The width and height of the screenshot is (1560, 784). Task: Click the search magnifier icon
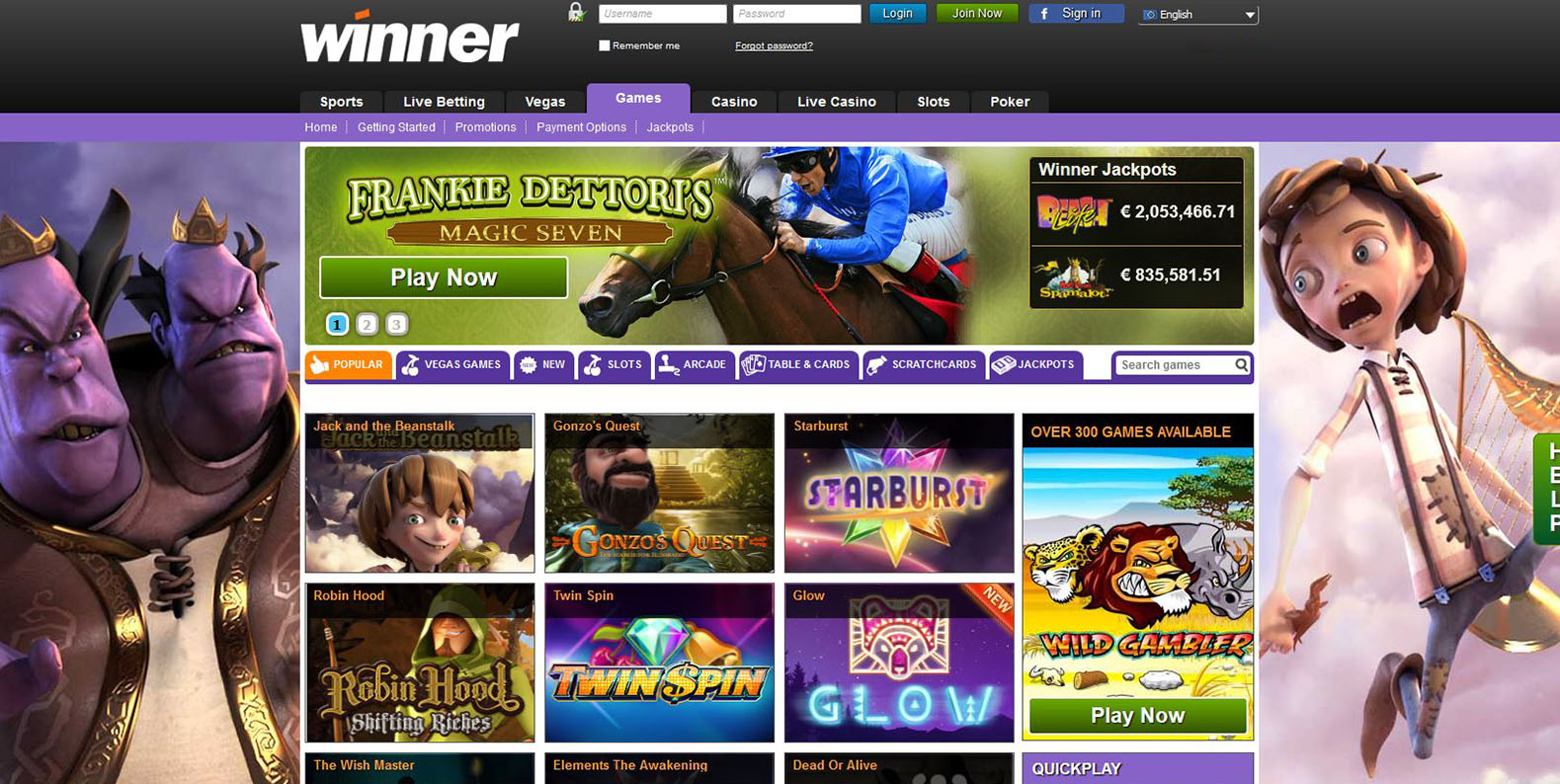[x=1241, y=364]
